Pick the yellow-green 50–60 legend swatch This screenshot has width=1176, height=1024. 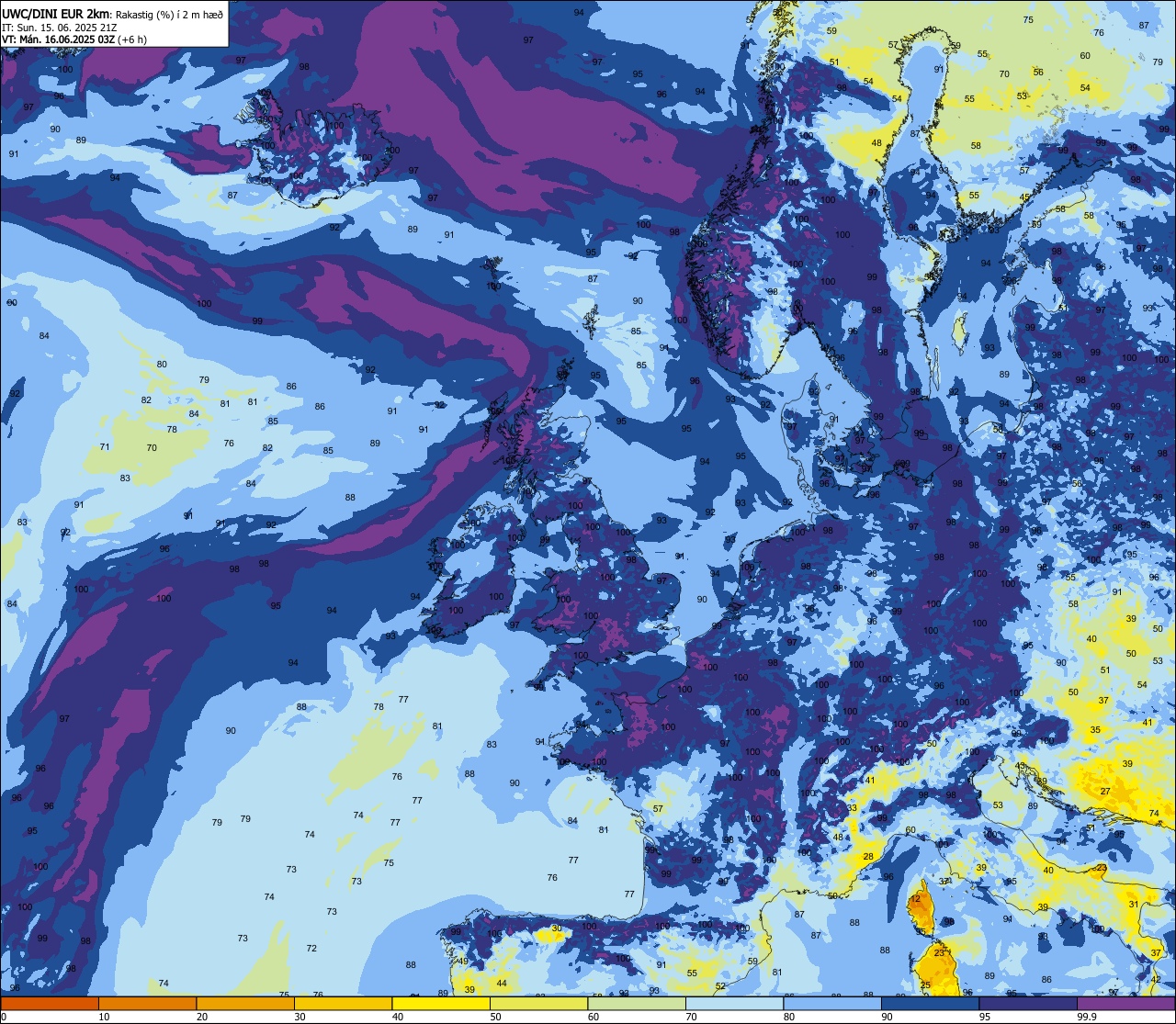(538, 1003)
